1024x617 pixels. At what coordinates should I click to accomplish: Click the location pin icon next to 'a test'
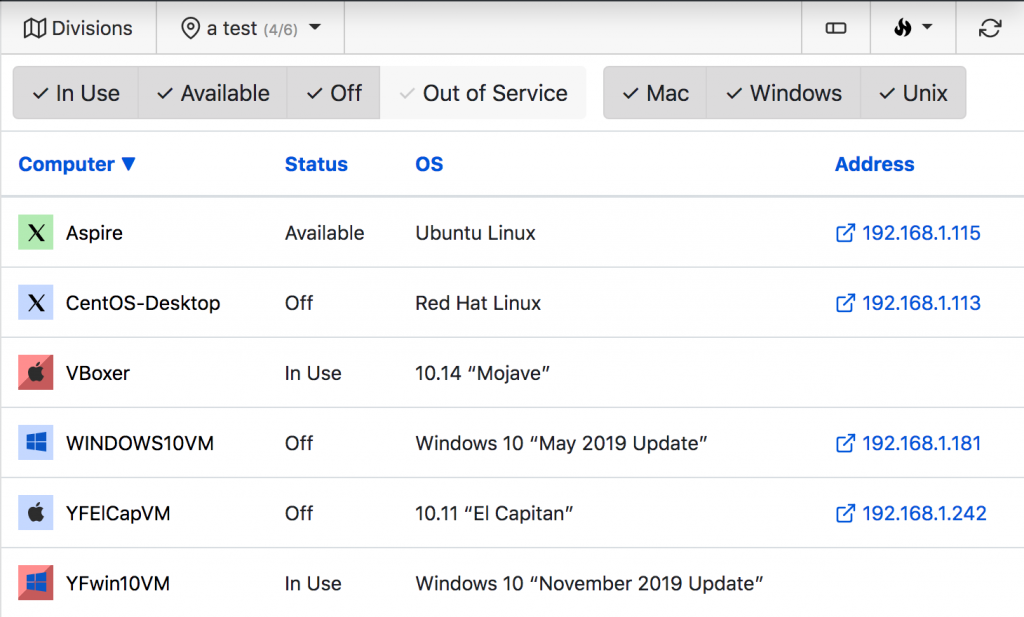click(190, 27)
